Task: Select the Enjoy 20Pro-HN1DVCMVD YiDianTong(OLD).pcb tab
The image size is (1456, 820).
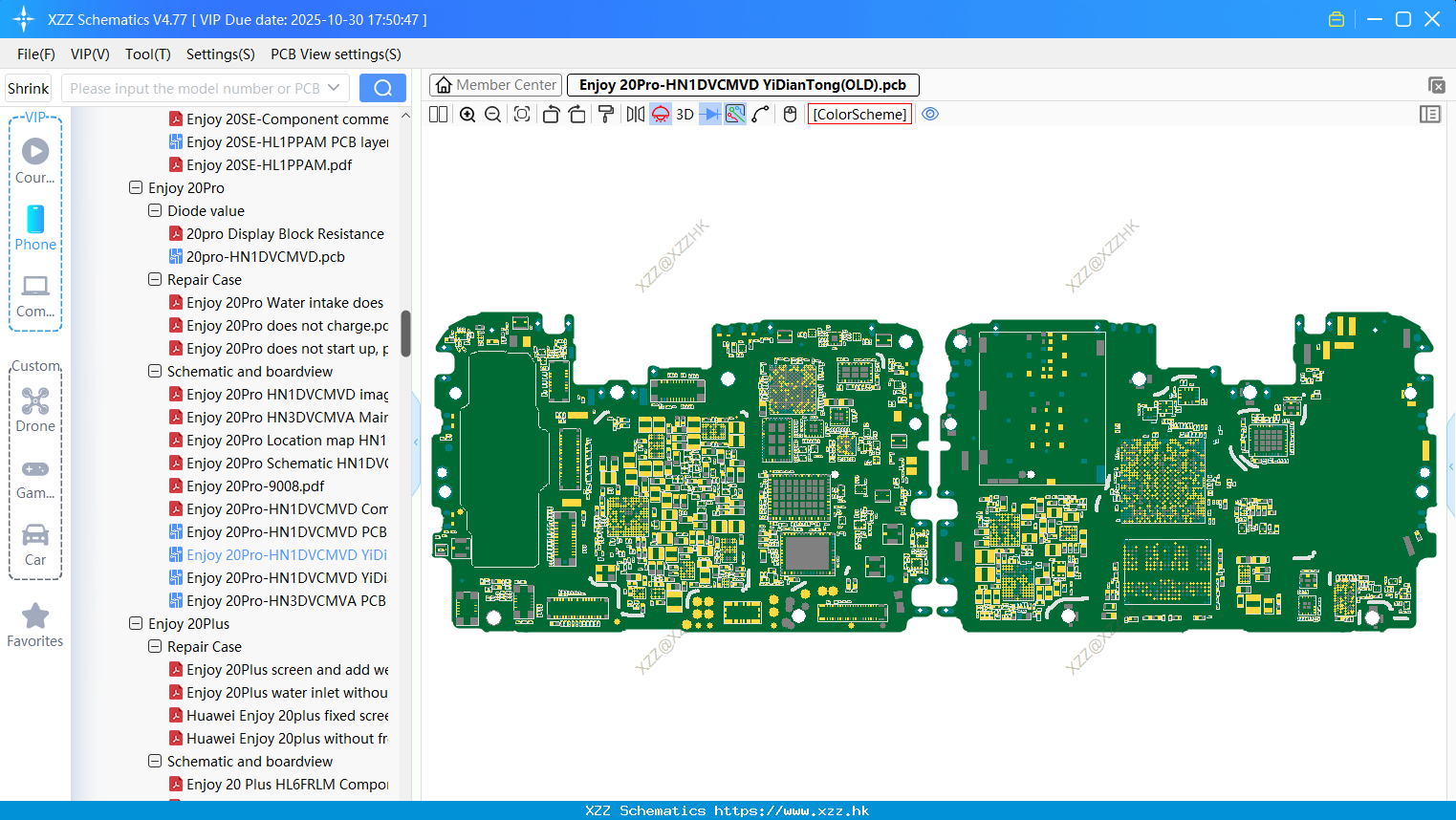Action: coord(743,85)
